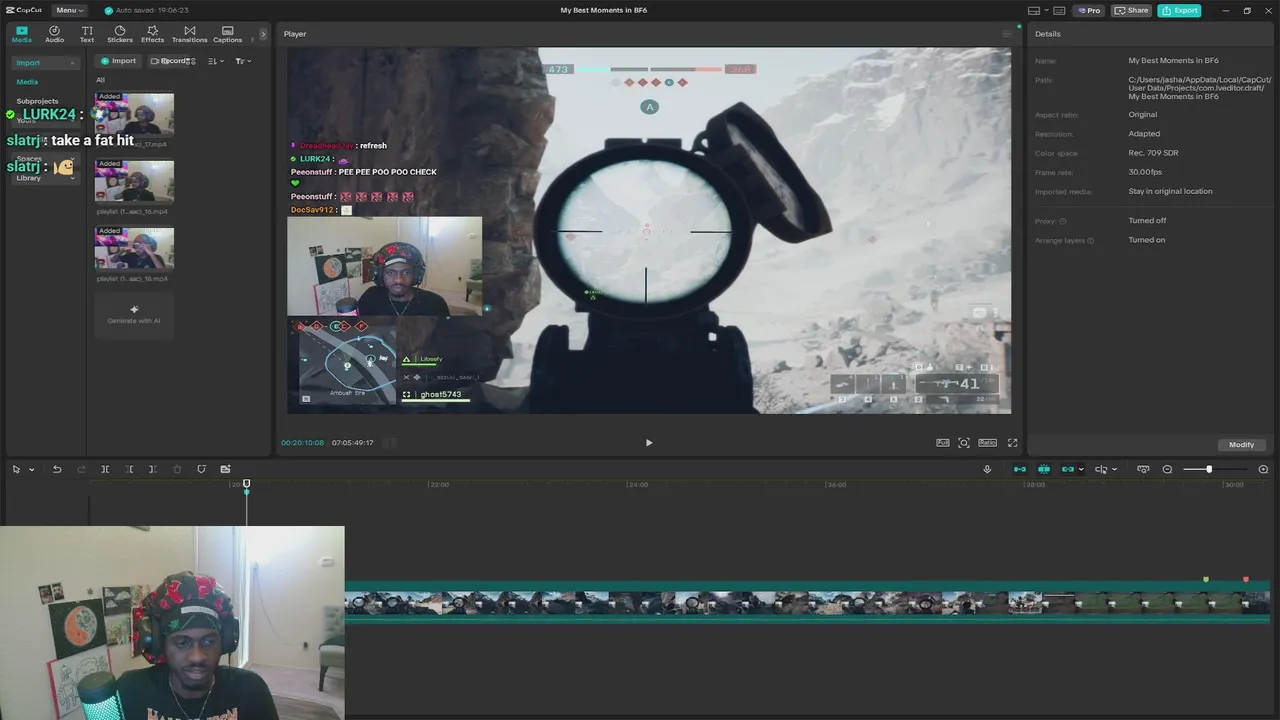Enter fullscreen preview mode
The width and height of the screenshot is (1280, 720).
[1012, 443]
